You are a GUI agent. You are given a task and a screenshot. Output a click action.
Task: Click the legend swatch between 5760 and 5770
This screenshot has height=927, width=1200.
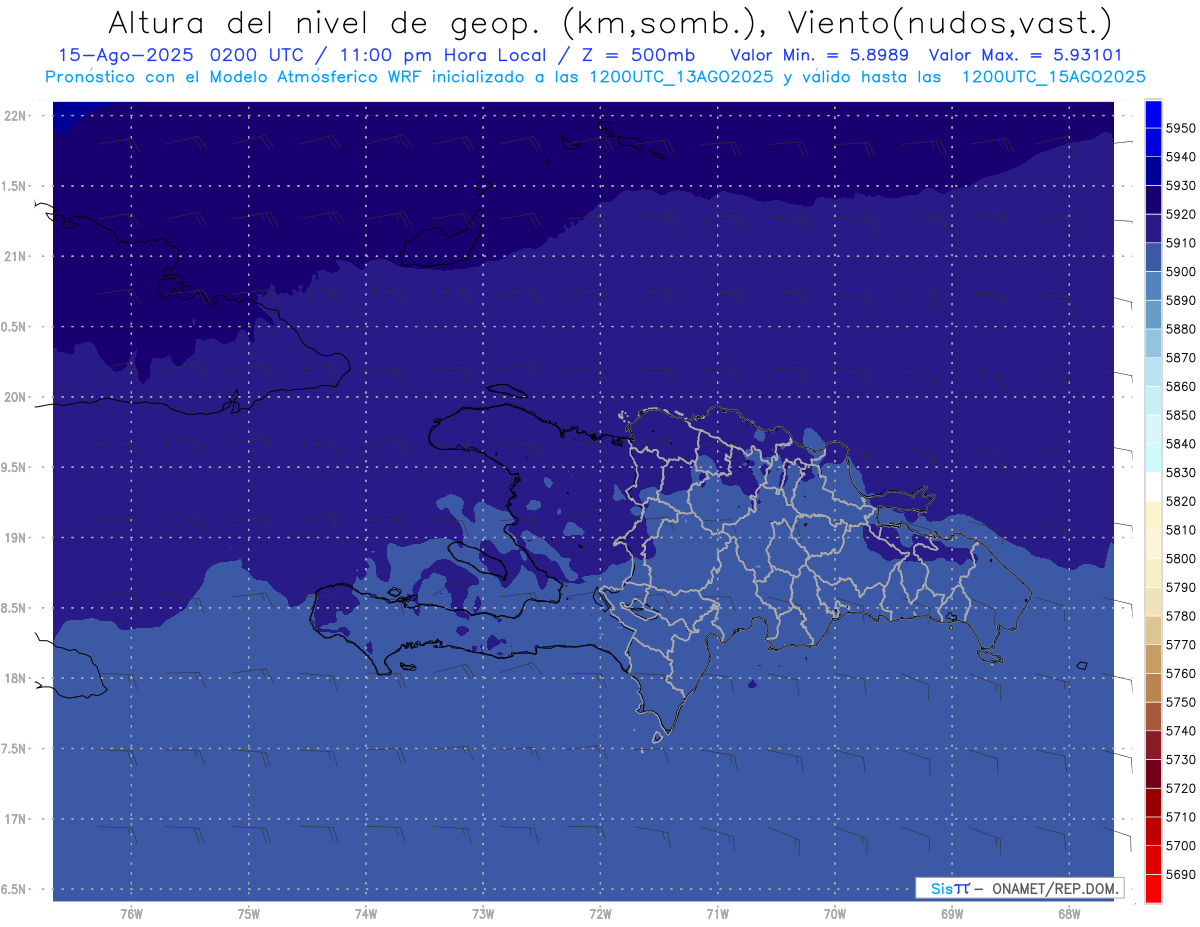click(1153, 659)
